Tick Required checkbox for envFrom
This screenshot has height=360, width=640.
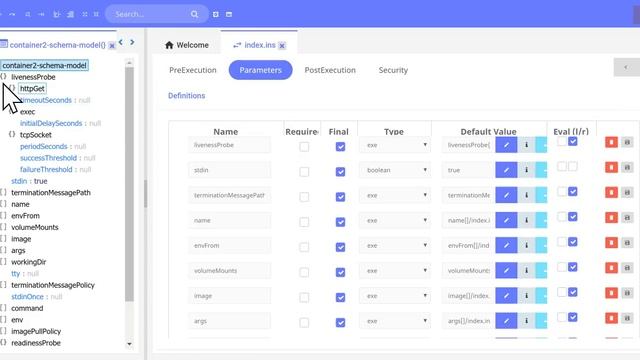(x=304, y=247)
